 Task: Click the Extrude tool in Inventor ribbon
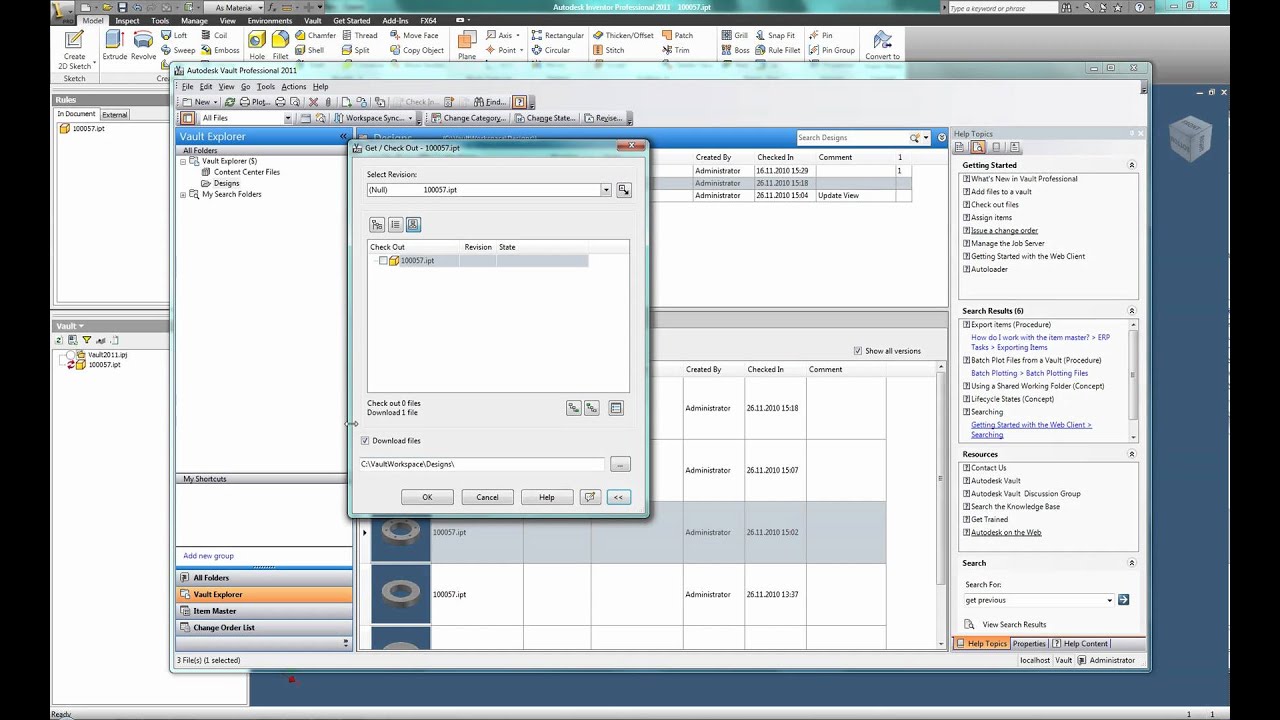(x=114, y=45)
